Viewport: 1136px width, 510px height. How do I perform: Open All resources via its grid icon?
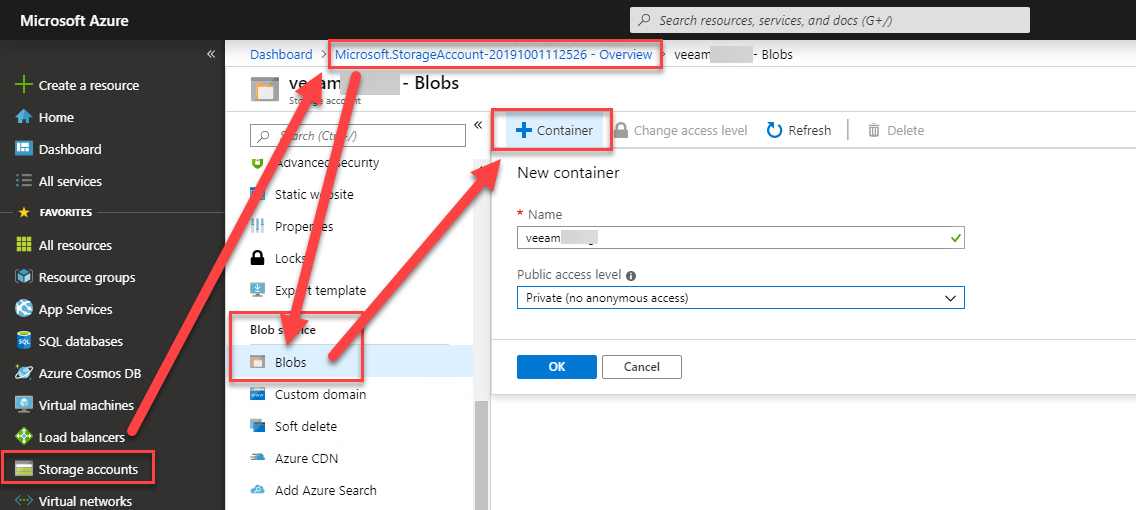click(24, 245)
